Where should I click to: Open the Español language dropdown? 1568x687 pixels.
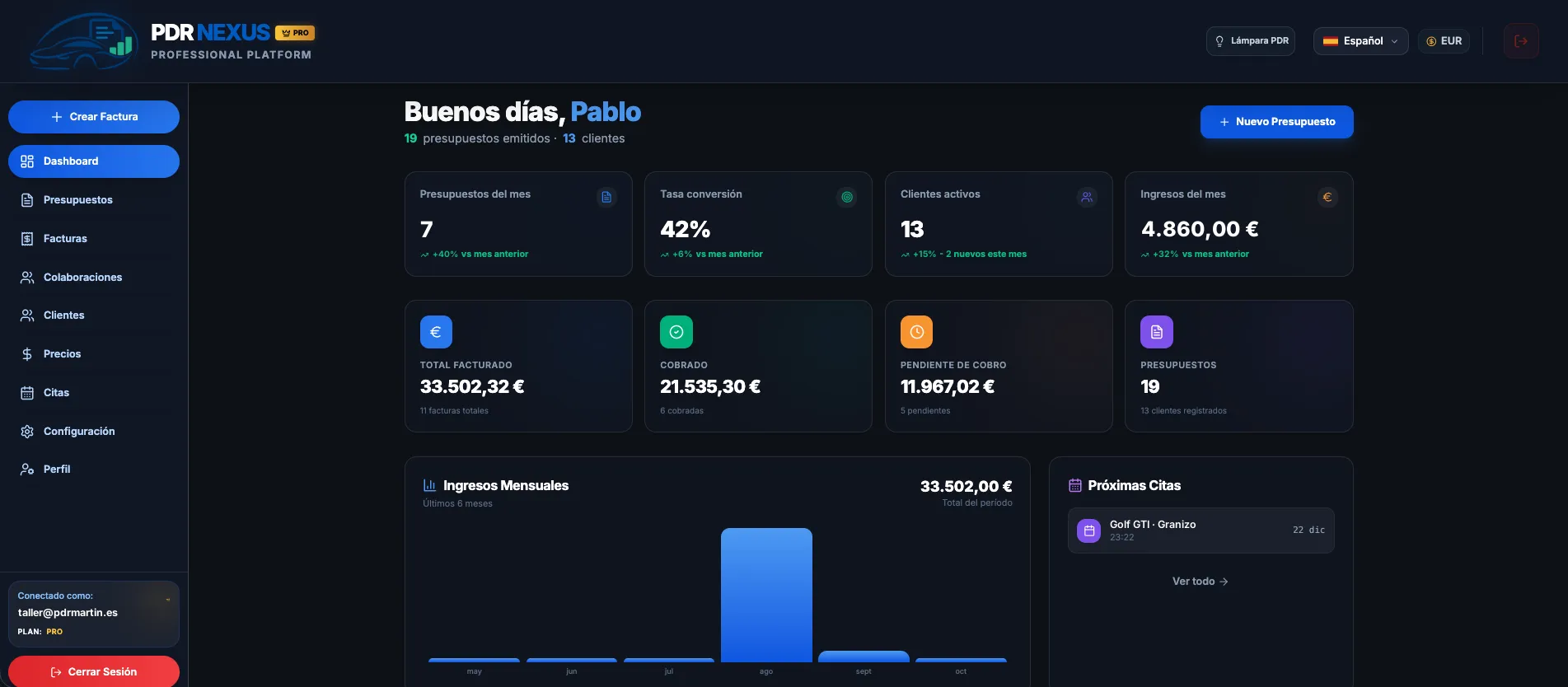pos(1360,41)
